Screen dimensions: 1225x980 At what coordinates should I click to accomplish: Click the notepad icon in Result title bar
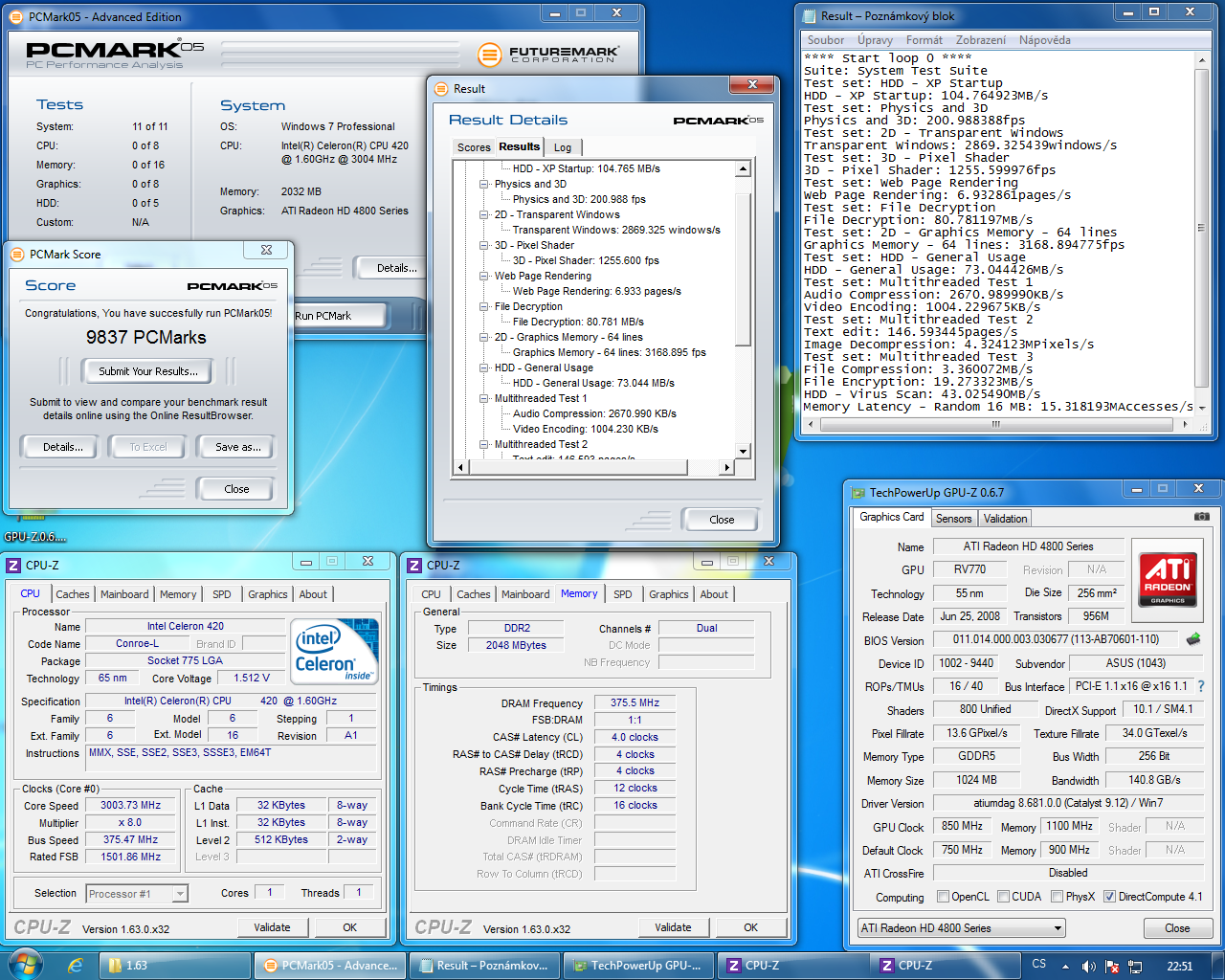[810, 15]
